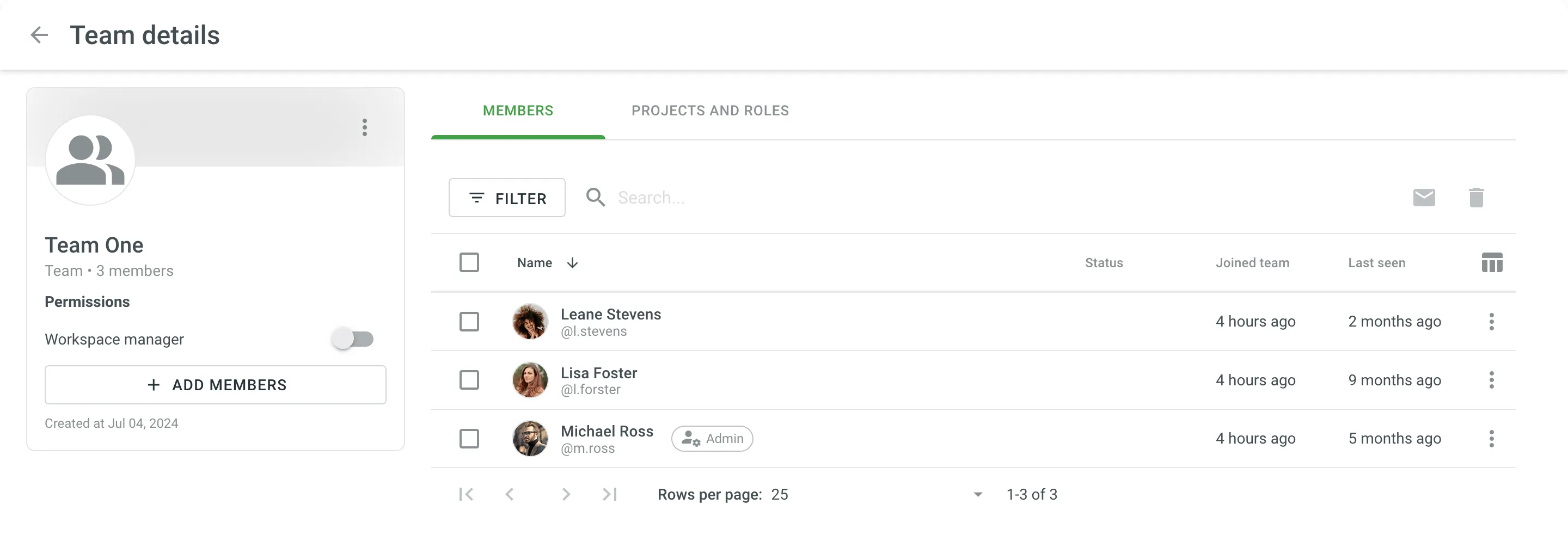1568x541 pixels.
Task: Switch to the Projects and Roles tab
Action: pyautogui.click(x=710, y=110)
